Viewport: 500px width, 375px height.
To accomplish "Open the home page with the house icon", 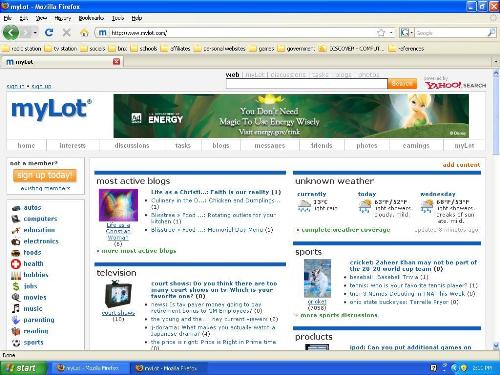I will (84, 32).
